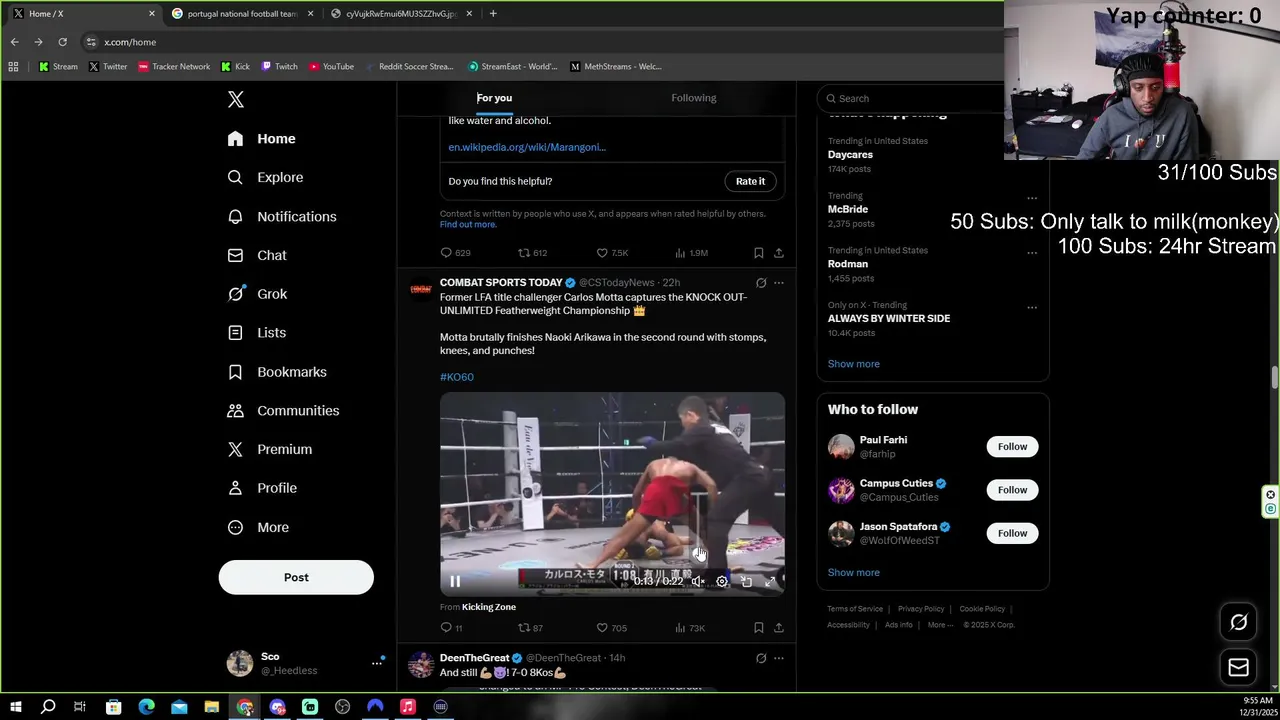Open the floating messages button

tap(1238, 667)
